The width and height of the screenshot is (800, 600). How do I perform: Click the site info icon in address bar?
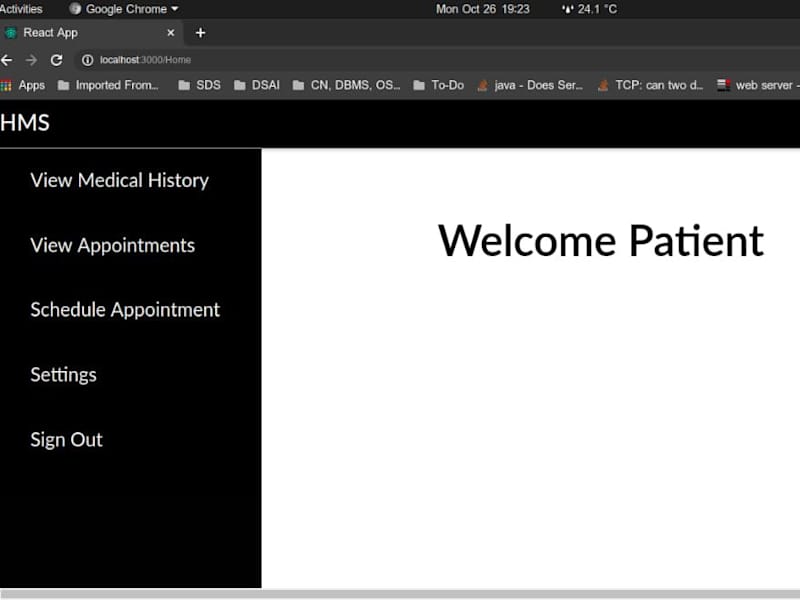pos(87,60)
